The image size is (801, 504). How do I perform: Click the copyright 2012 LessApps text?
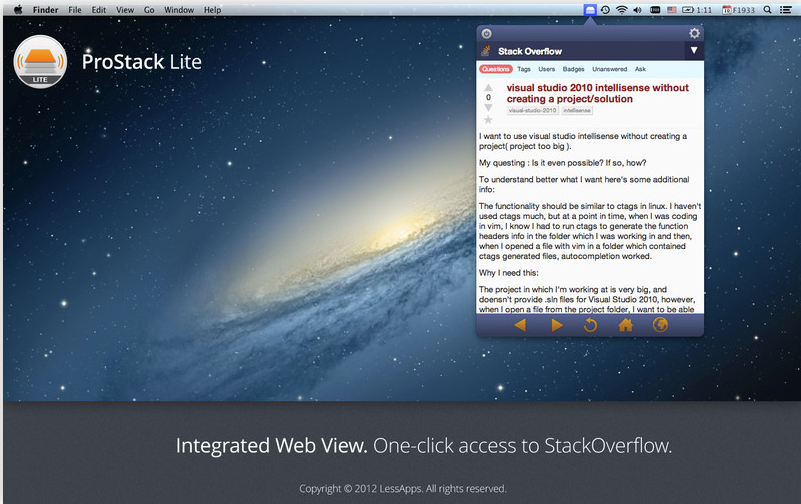(403, 489)
